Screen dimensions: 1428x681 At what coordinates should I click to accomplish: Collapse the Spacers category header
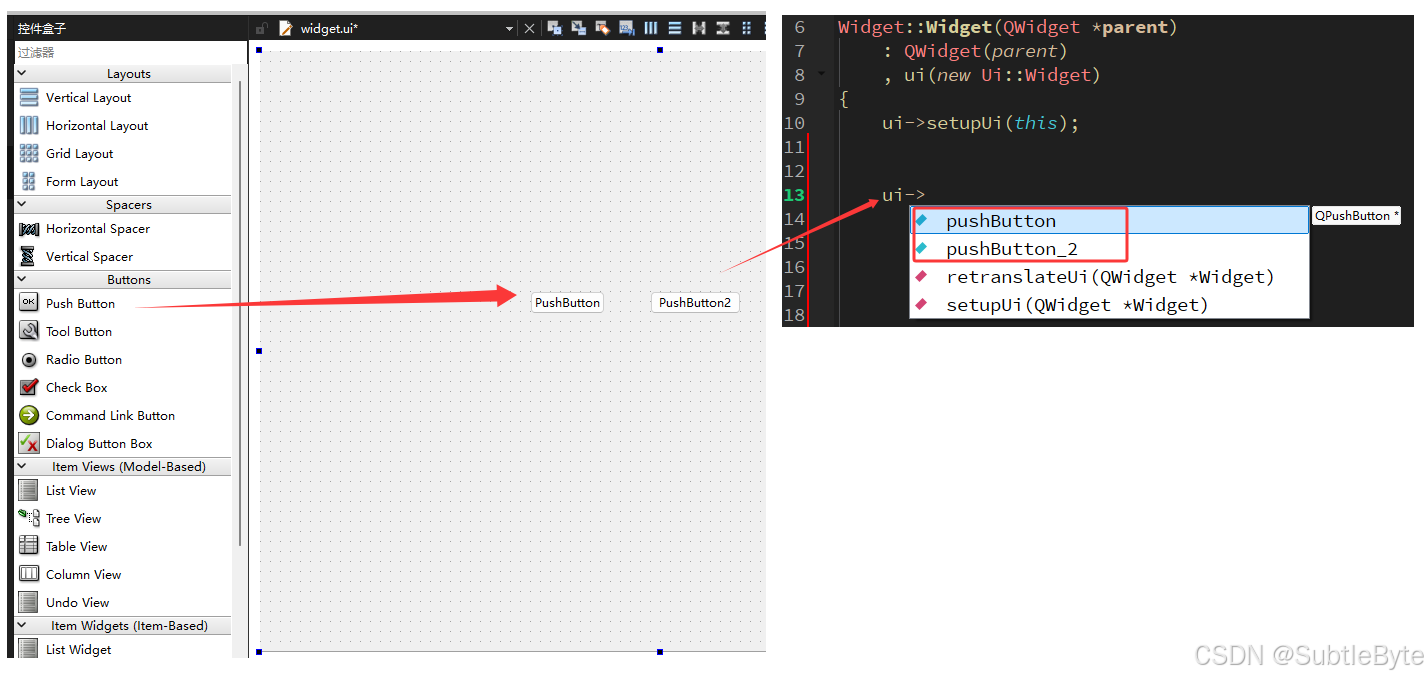123,204
